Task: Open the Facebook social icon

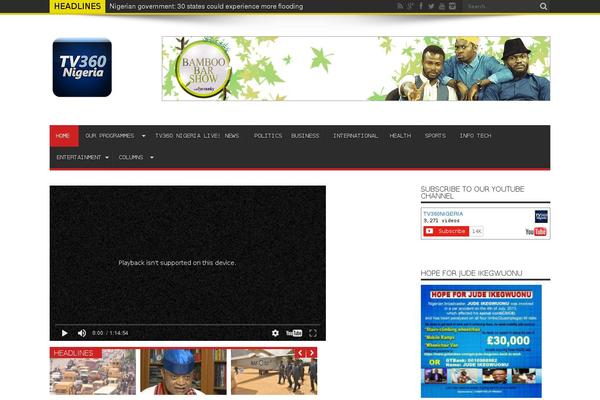Action: tap(421, 6)
